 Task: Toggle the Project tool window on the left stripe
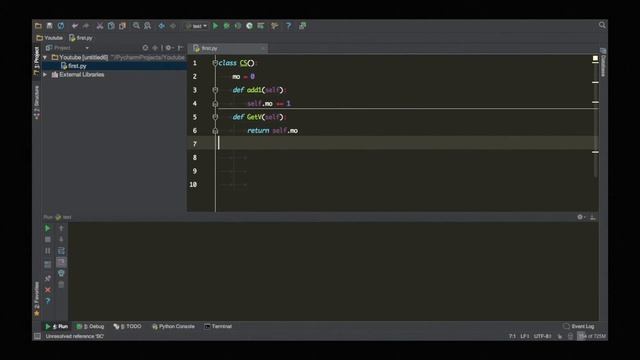(x=37, y=60)
